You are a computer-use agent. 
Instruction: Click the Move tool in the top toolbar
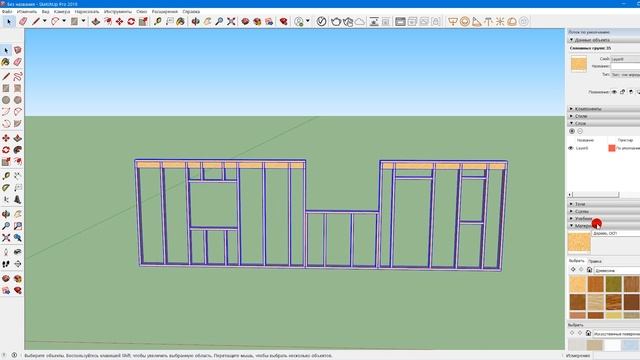pos(119,21)
